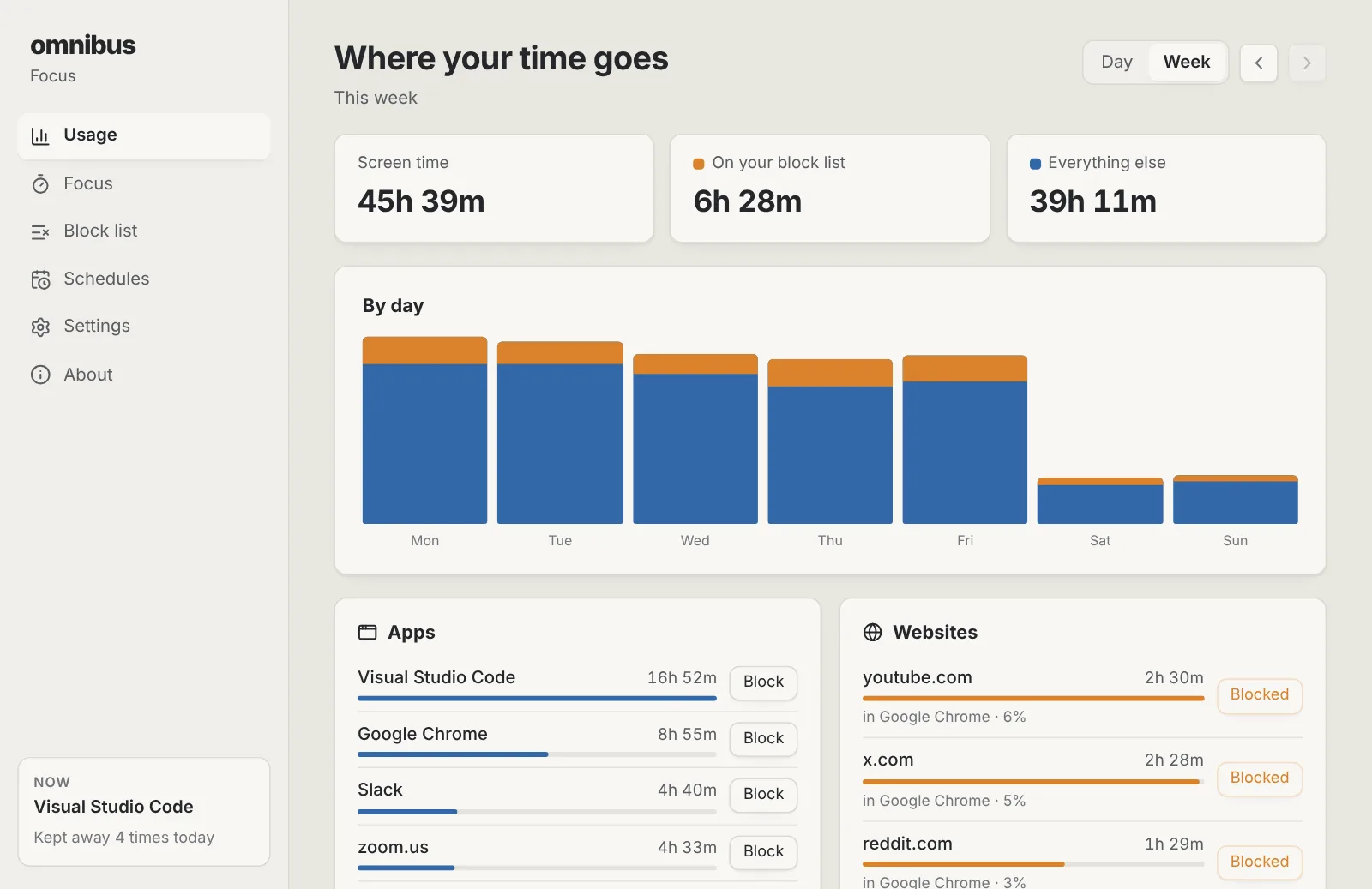Click the Friday bar in chart
This screenshot has height=889, width=1372.
[965, 440]
